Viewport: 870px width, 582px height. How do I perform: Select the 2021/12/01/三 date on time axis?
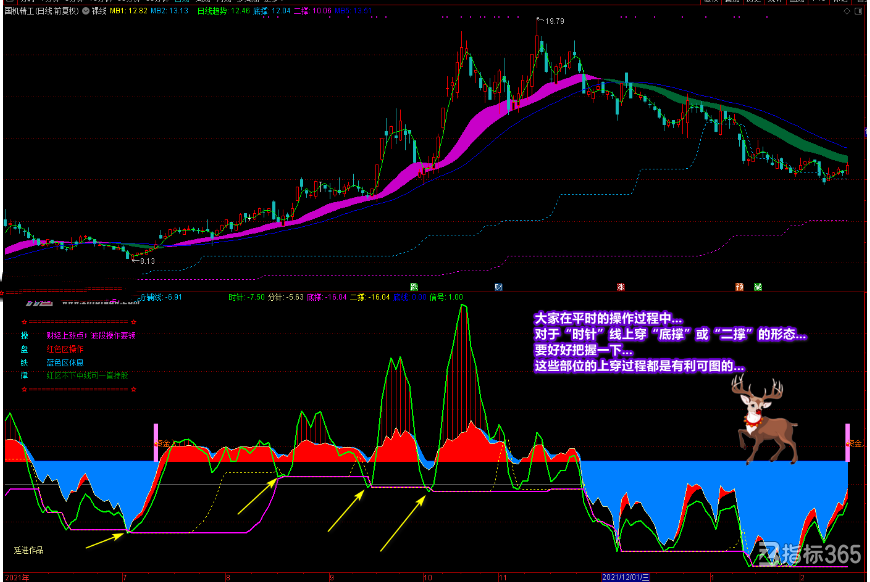click(x=625, y=578)
